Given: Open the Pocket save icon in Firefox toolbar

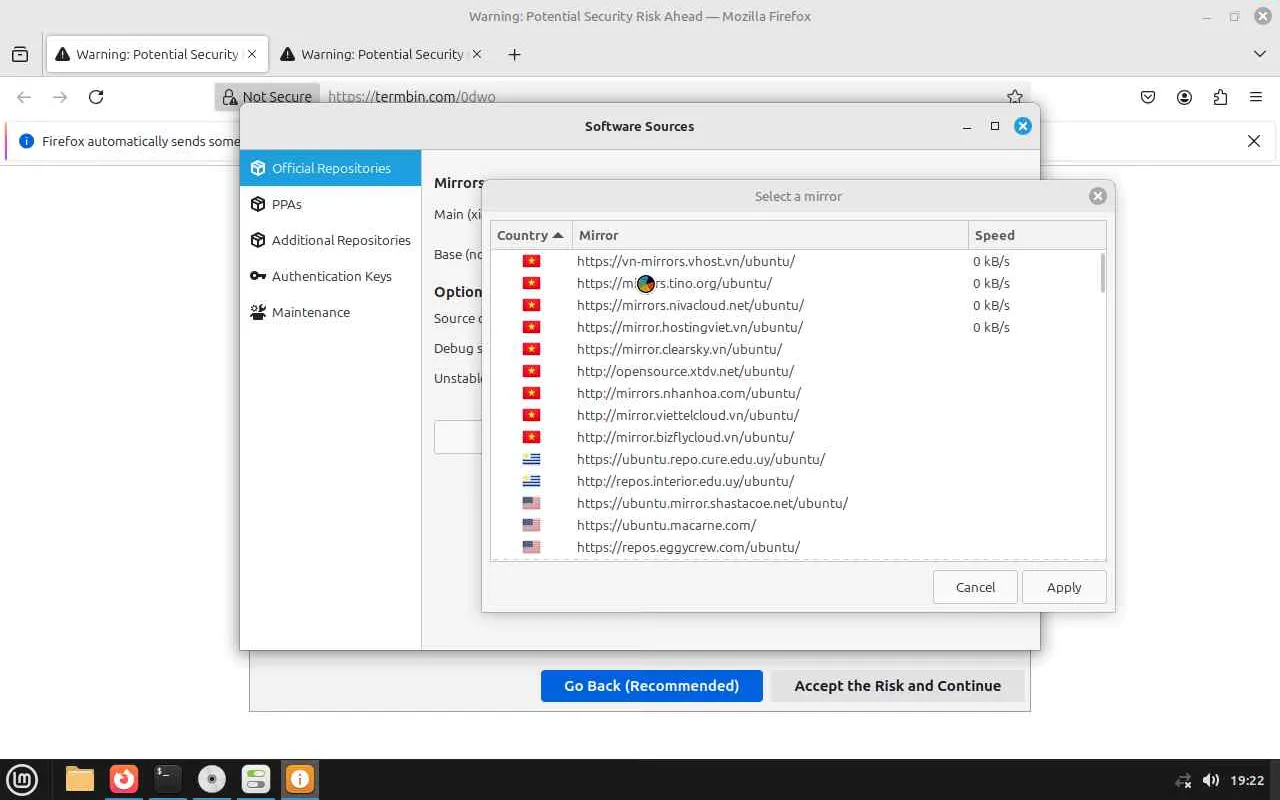Looking at the screenshot, I should click(x=1148, y=97).
